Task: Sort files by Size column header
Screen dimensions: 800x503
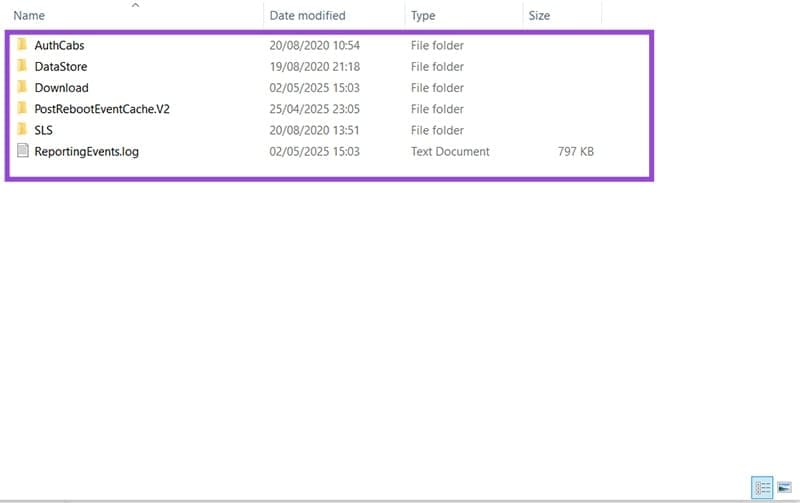Action: point(539,16)
